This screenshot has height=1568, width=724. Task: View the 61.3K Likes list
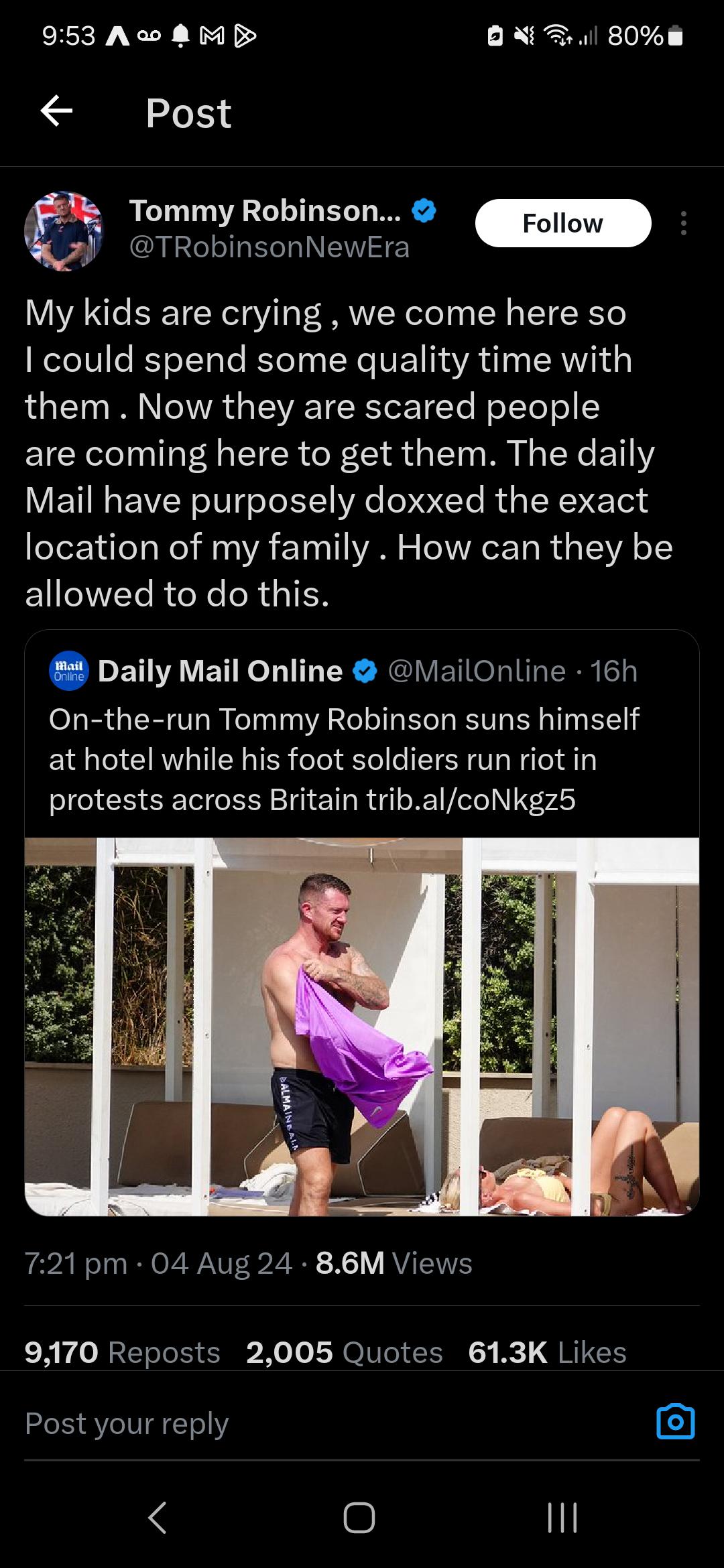(x=548, y=1352)
